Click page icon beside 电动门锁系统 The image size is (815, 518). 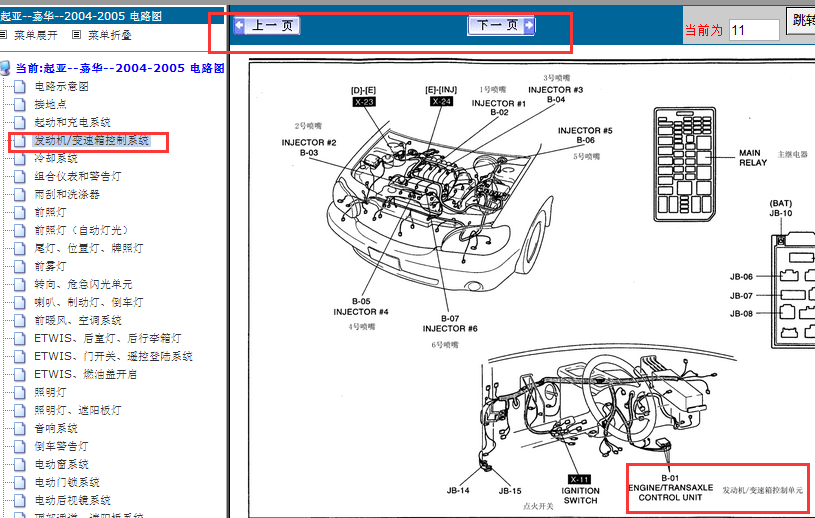pos(20,482)
